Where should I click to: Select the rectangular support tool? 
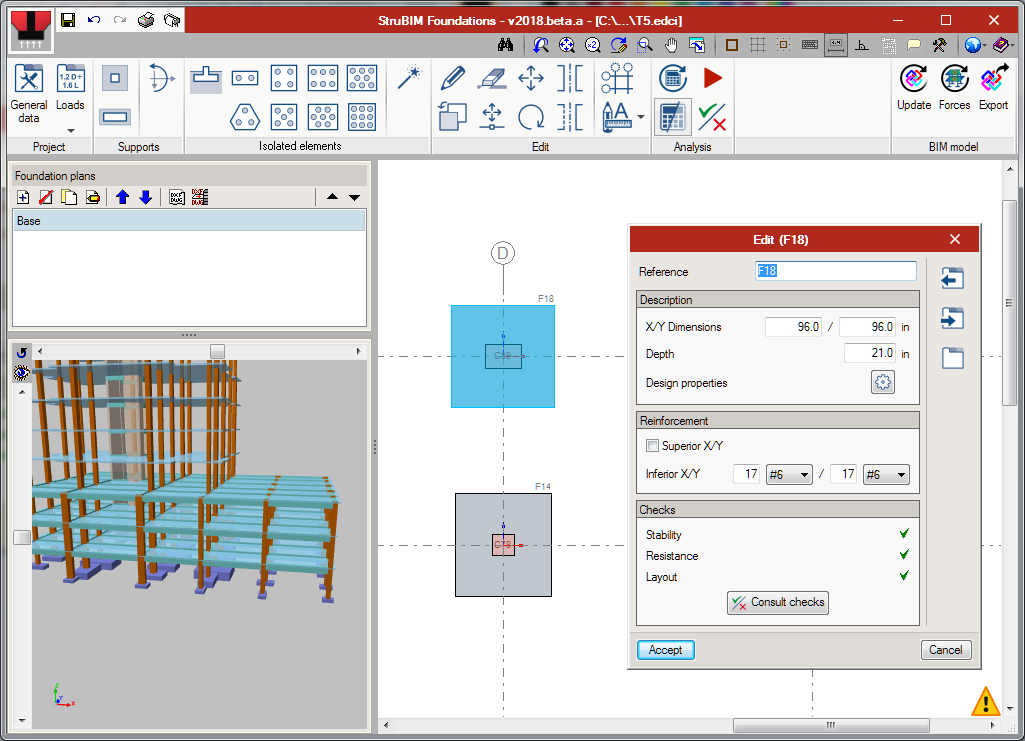pyautogui.click(x=115, y=117)
